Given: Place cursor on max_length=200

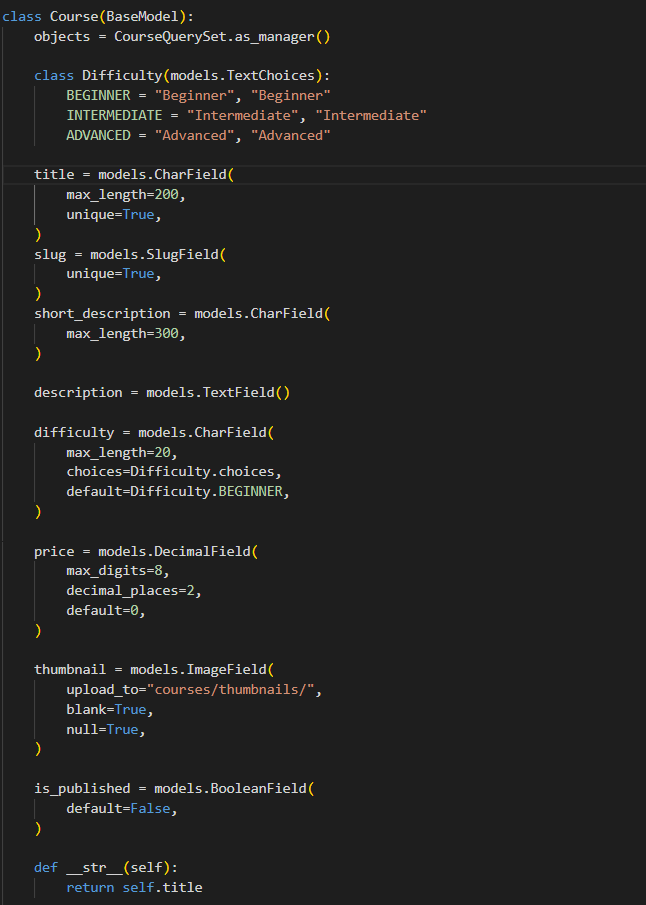Looking at the screenshot, I should click(122, 195).
